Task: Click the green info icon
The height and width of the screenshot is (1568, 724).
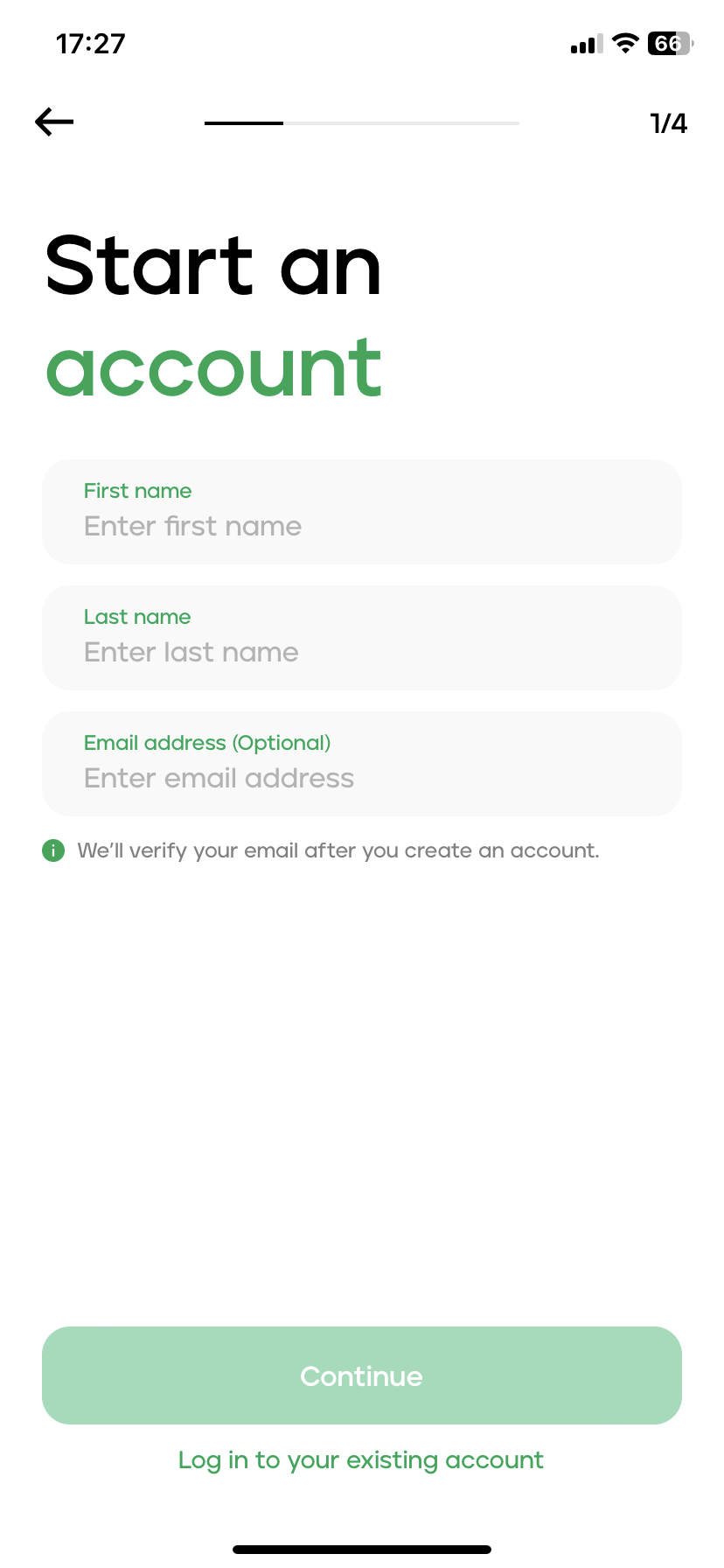Action: (53, 850)
